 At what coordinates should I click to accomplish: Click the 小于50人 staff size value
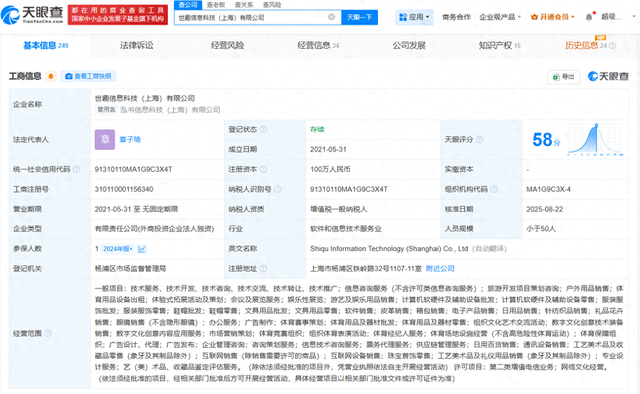click(x=541, y=229)
